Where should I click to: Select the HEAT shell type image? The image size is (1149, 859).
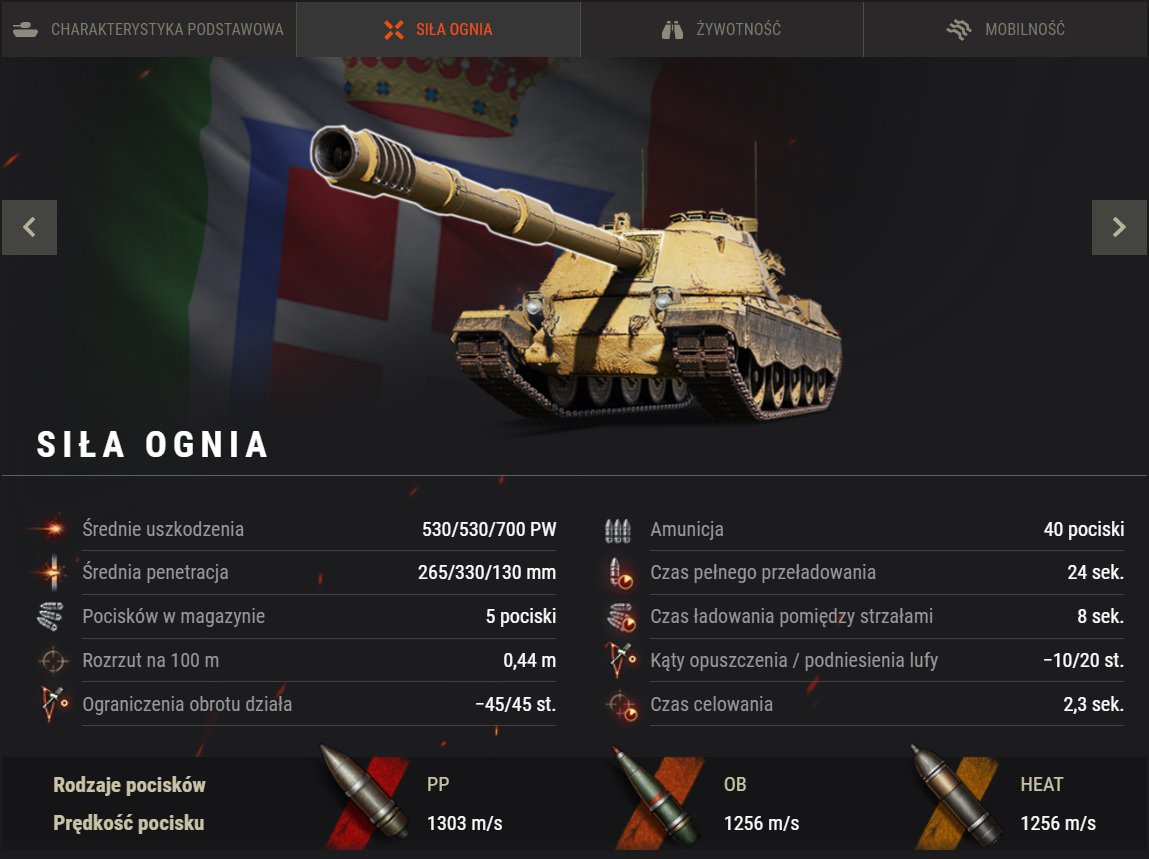click(956, 797)
